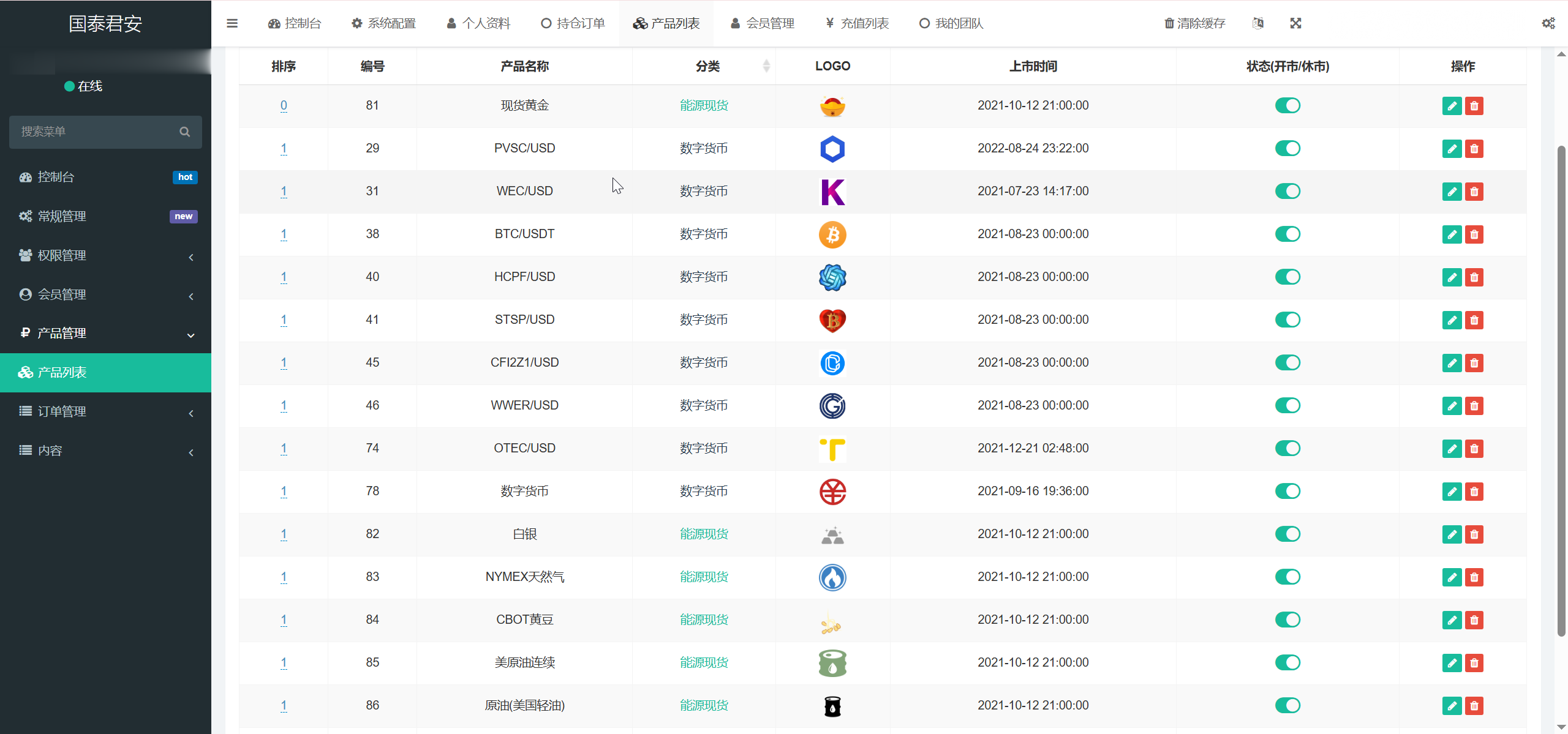The height and width of the screenshot is (734, 1568).
Task: Click the fullscreen expand icon in top bar
Action: (1297, 23)
